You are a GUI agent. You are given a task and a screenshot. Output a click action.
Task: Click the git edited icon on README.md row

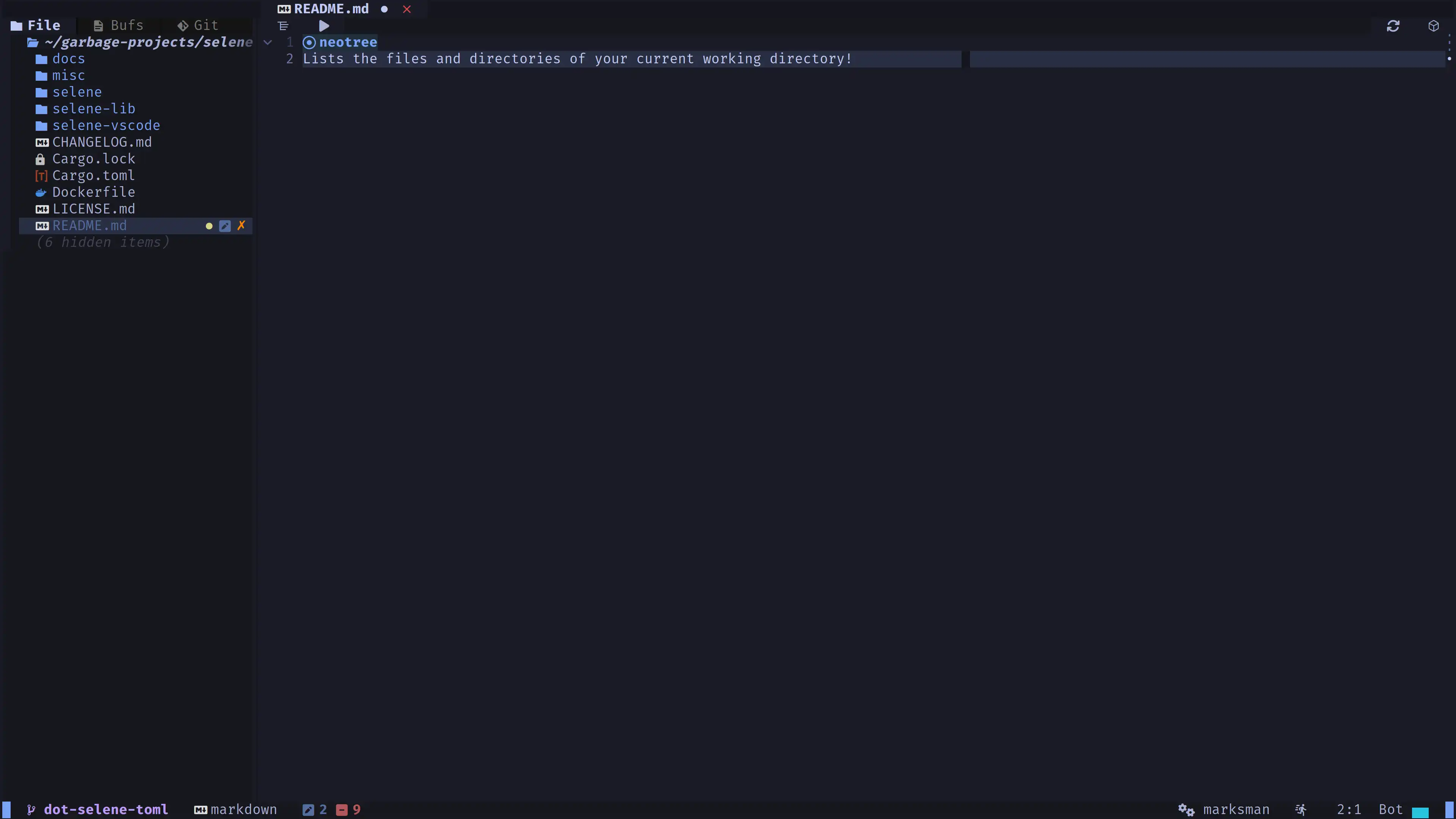pyautogui.click(x=225, y=226)
